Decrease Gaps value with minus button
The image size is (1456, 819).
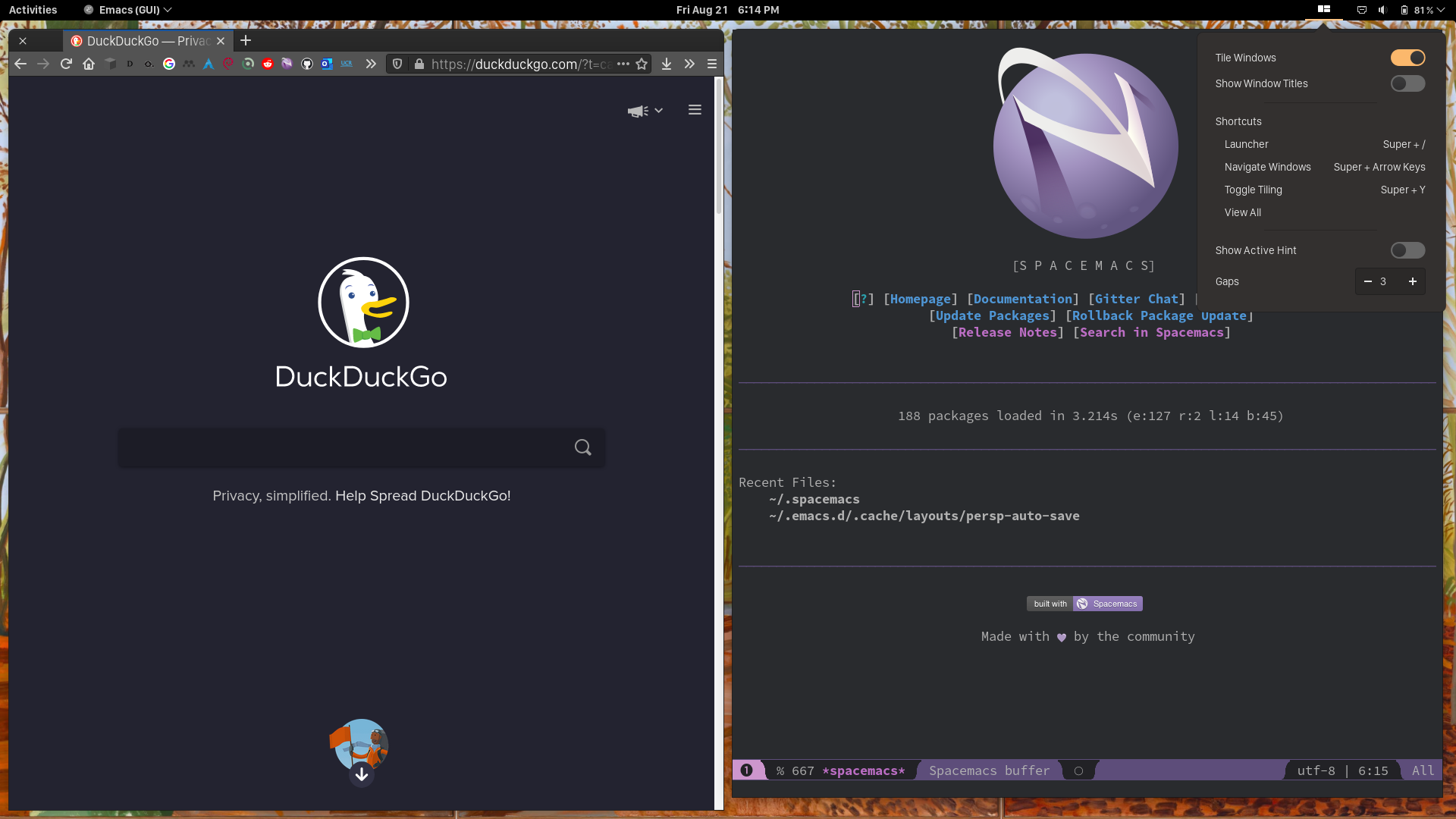1367,281
